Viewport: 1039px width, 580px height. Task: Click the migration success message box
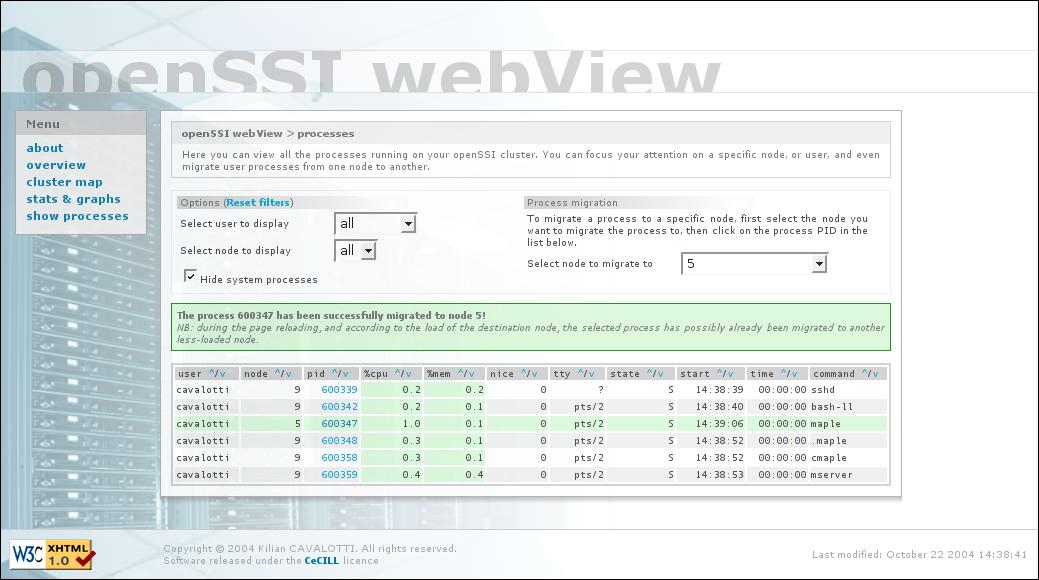point(531,327)
